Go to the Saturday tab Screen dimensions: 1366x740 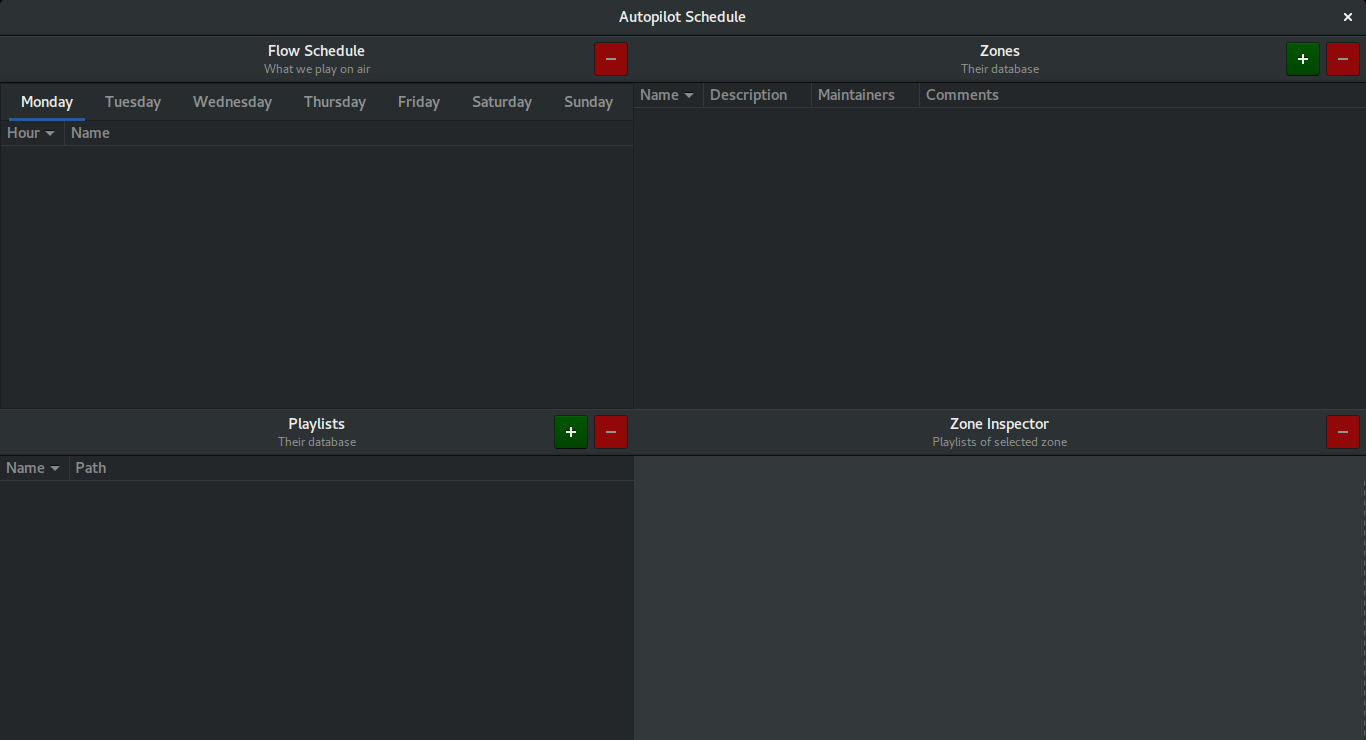pos(501,102)
